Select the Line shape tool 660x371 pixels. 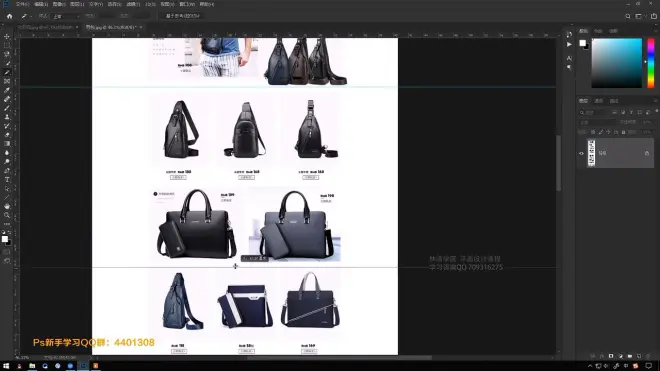click(x=7, y=198)
